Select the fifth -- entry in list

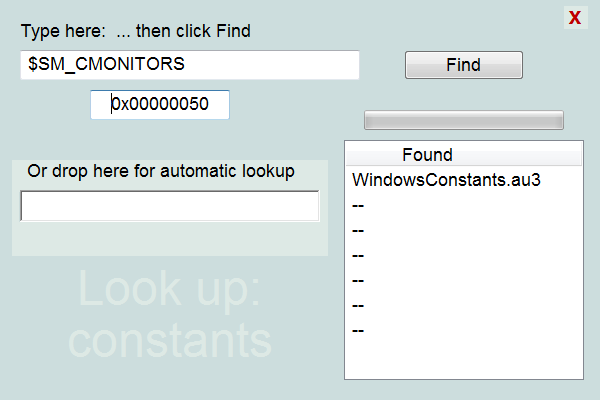[358, 306]
